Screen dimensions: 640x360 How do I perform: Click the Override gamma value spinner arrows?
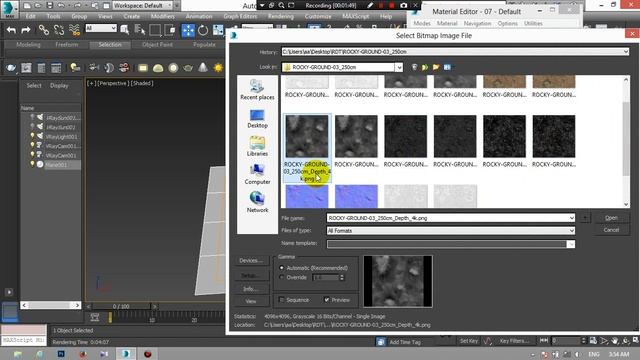[342, 278]
